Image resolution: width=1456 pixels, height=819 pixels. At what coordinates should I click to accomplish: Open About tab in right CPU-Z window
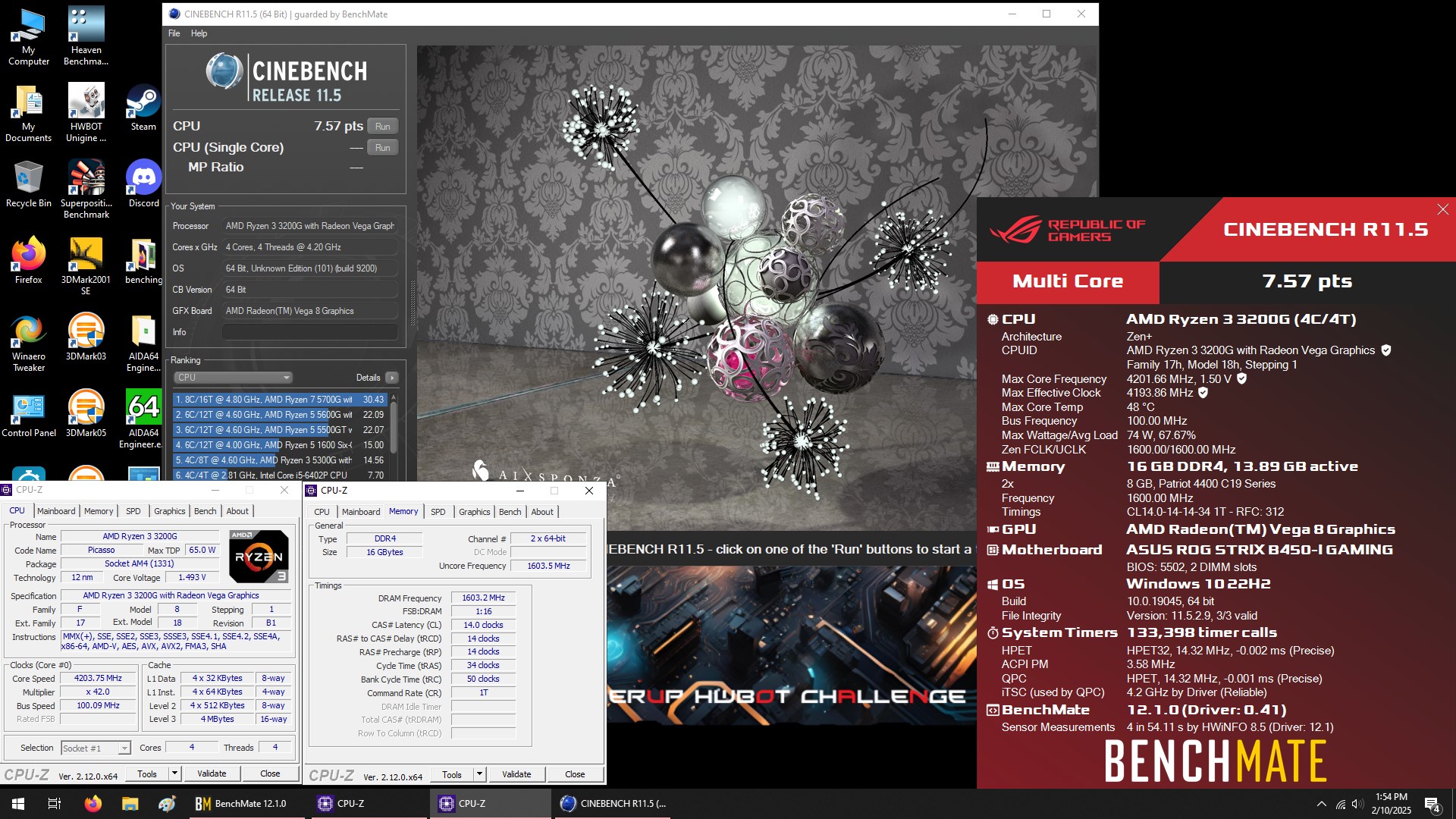541,512
